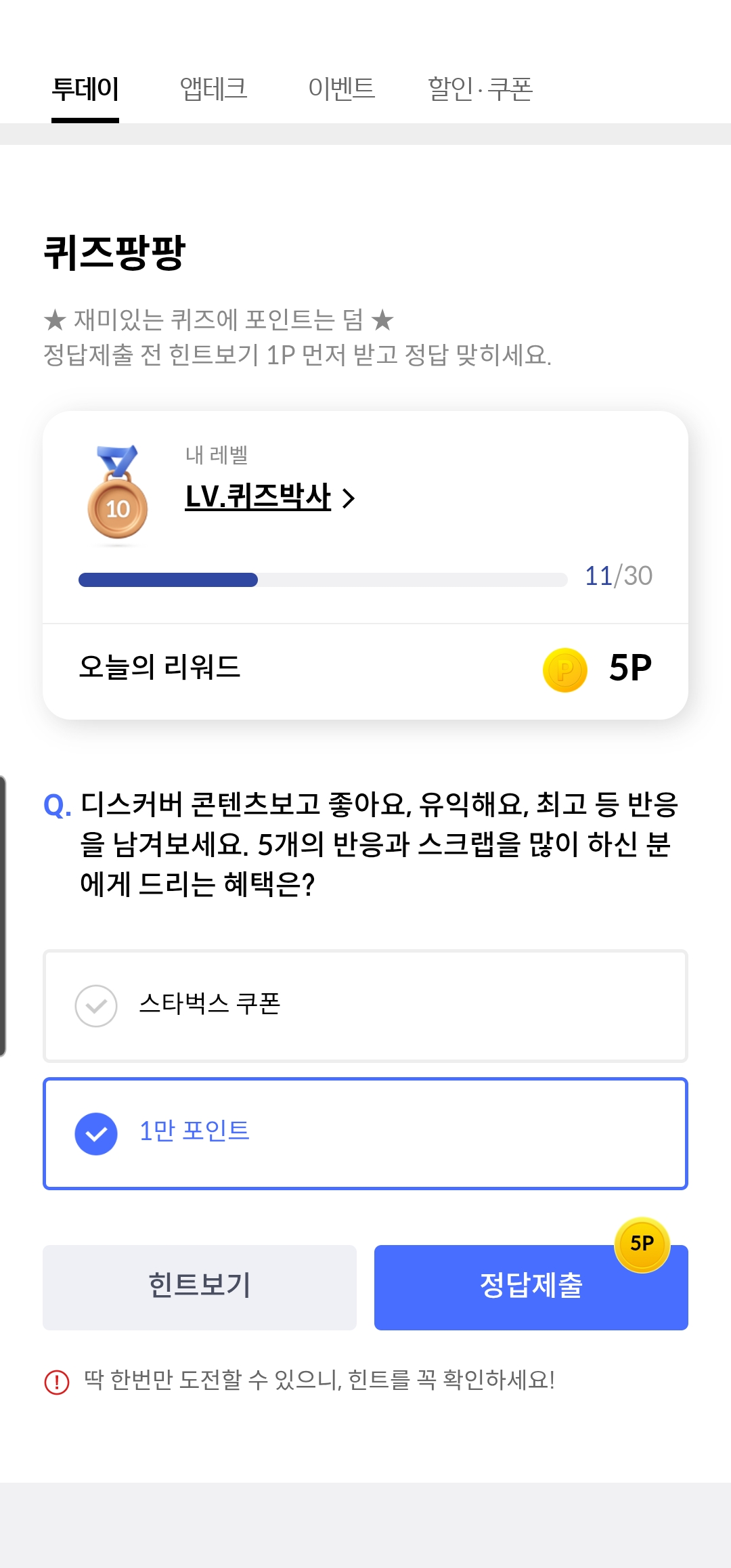Image resolution: width=731 pixels, height=1568 pixels.
Task: Tap the 오늘의 리워드 row
Action: click(365, 670)
